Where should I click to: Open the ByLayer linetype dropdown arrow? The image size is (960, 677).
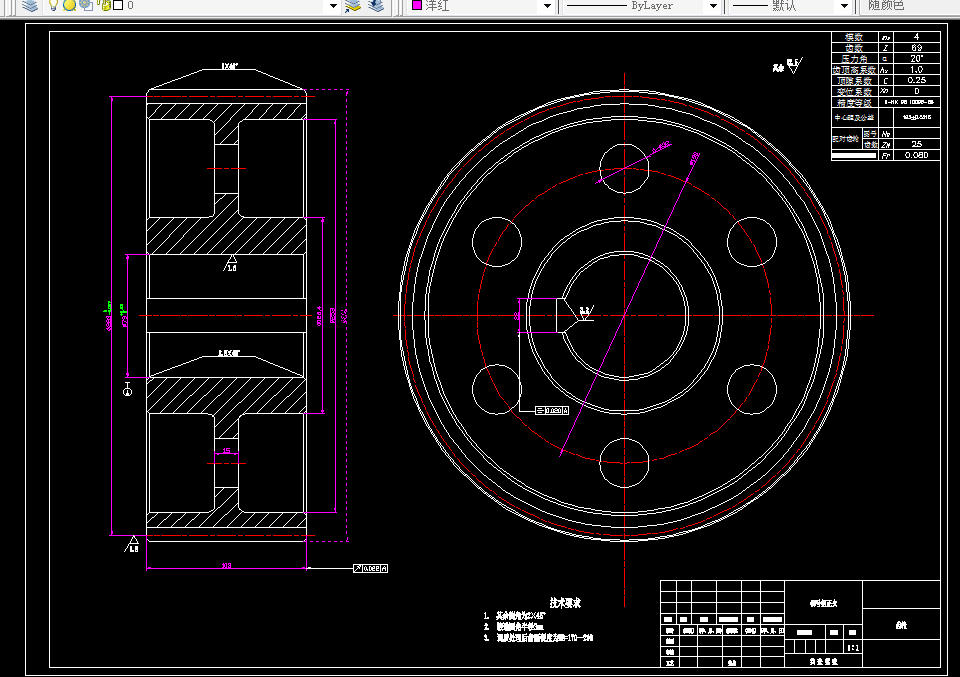click(x=713, y=6)
